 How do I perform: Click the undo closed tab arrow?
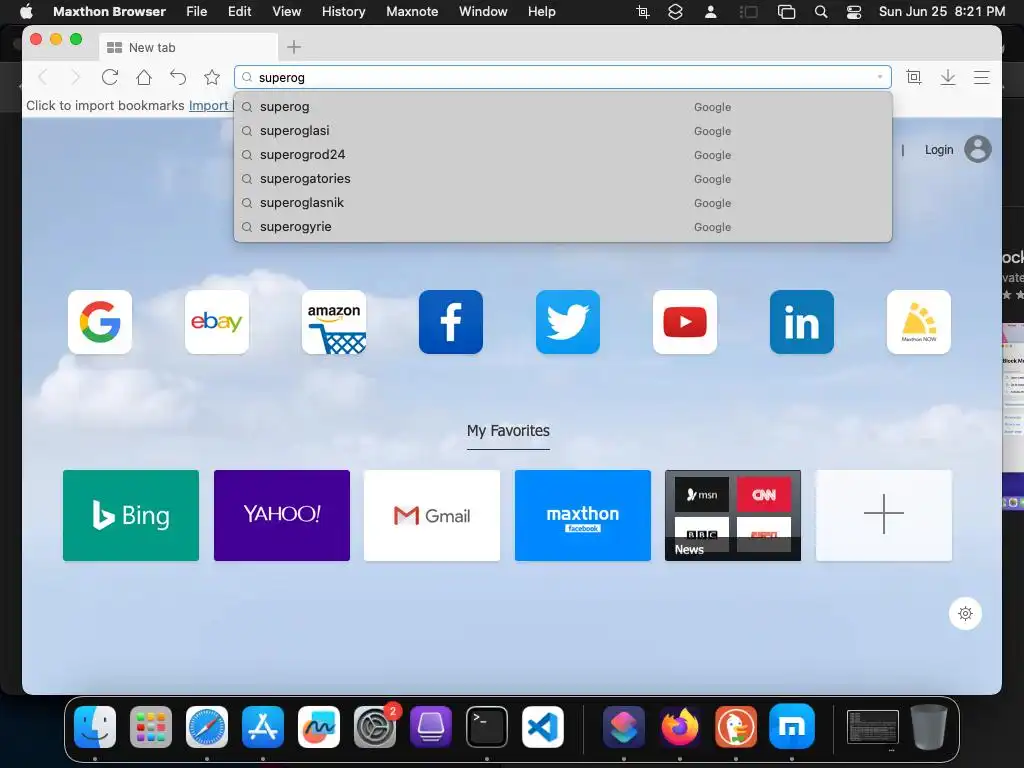coord(178,78)
